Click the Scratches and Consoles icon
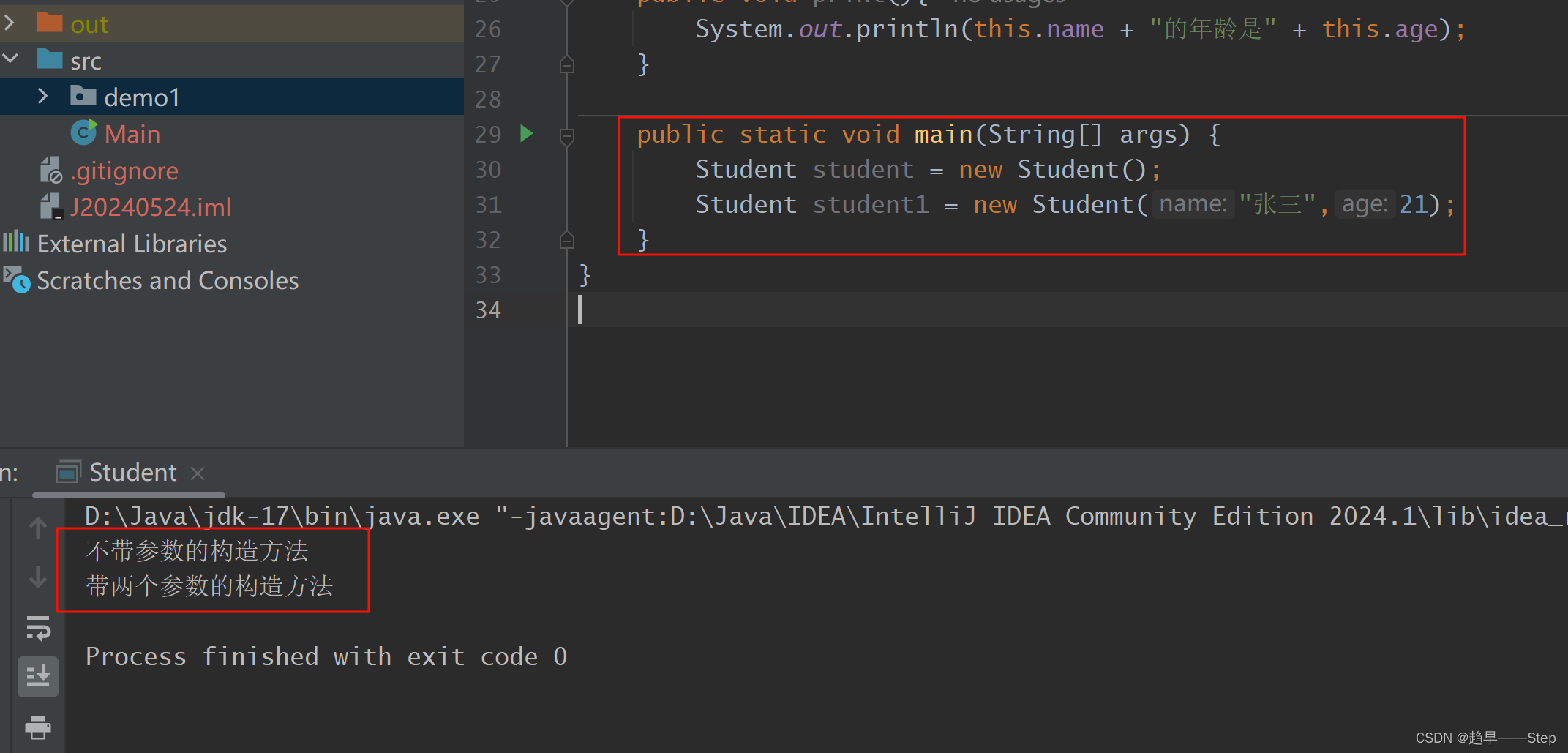The height and width of the screenshot is (753, 1568). tap(17, 280)
